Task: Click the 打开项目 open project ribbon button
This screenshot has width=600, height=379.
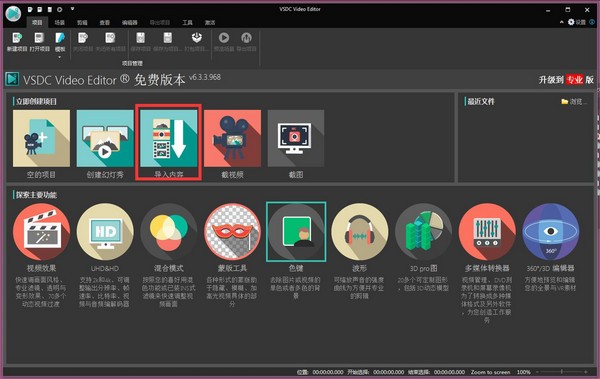Action: tap(39, 42)
